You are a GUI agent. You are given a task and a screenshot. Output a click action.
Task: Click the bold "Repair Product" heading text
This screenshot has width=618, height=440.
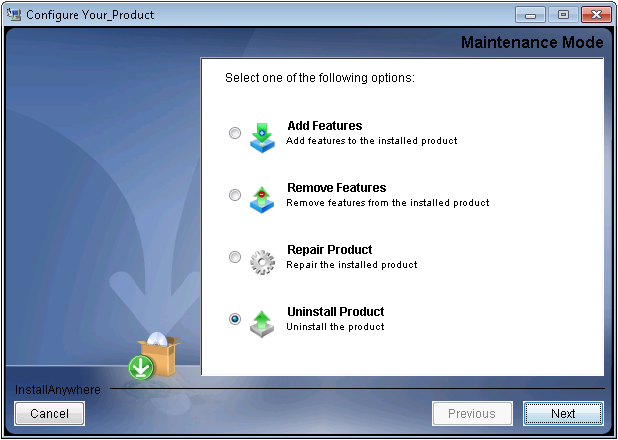pos(329,250)
